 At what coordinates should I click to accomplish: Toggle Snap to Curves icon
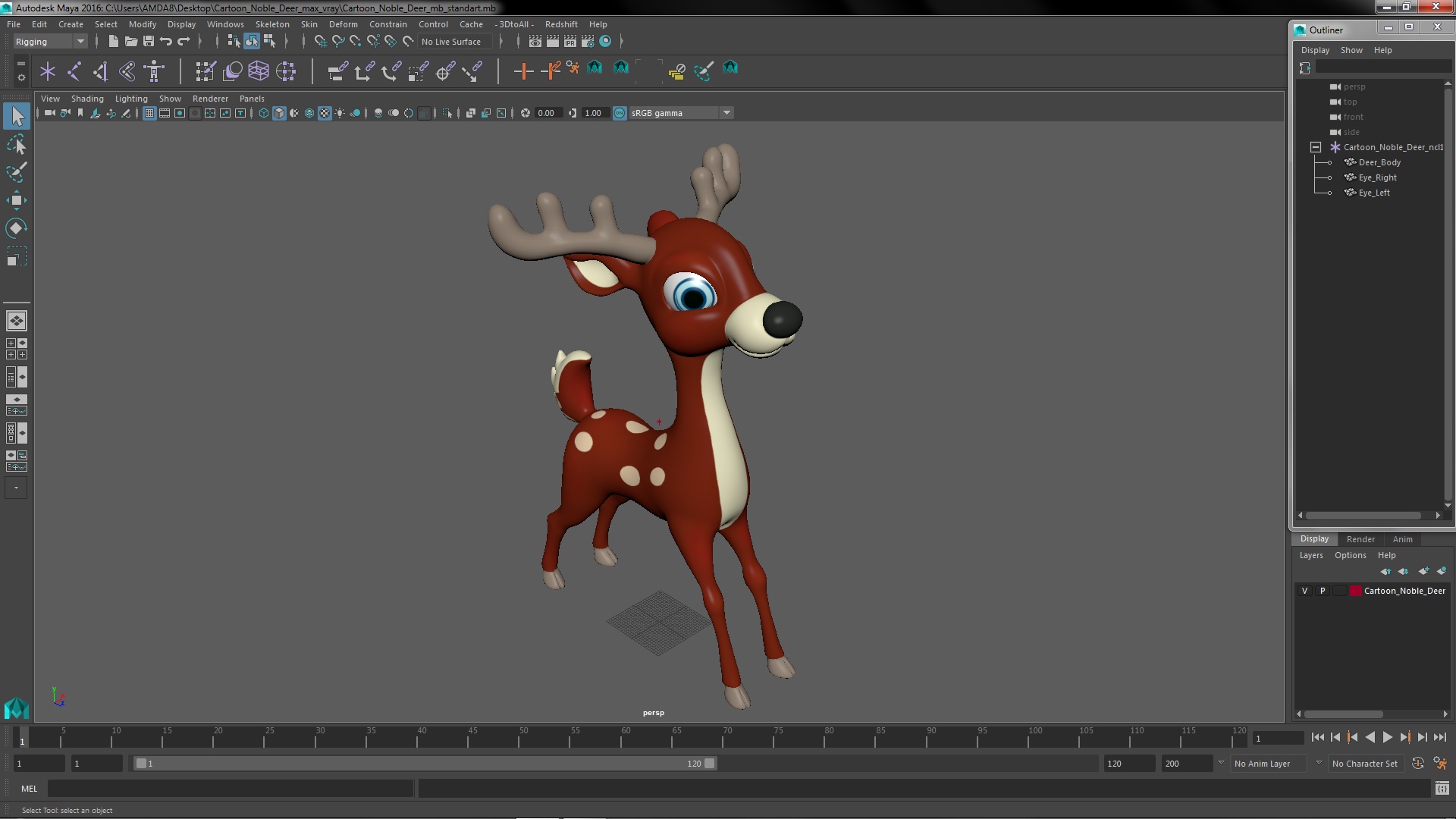(338, 41)
